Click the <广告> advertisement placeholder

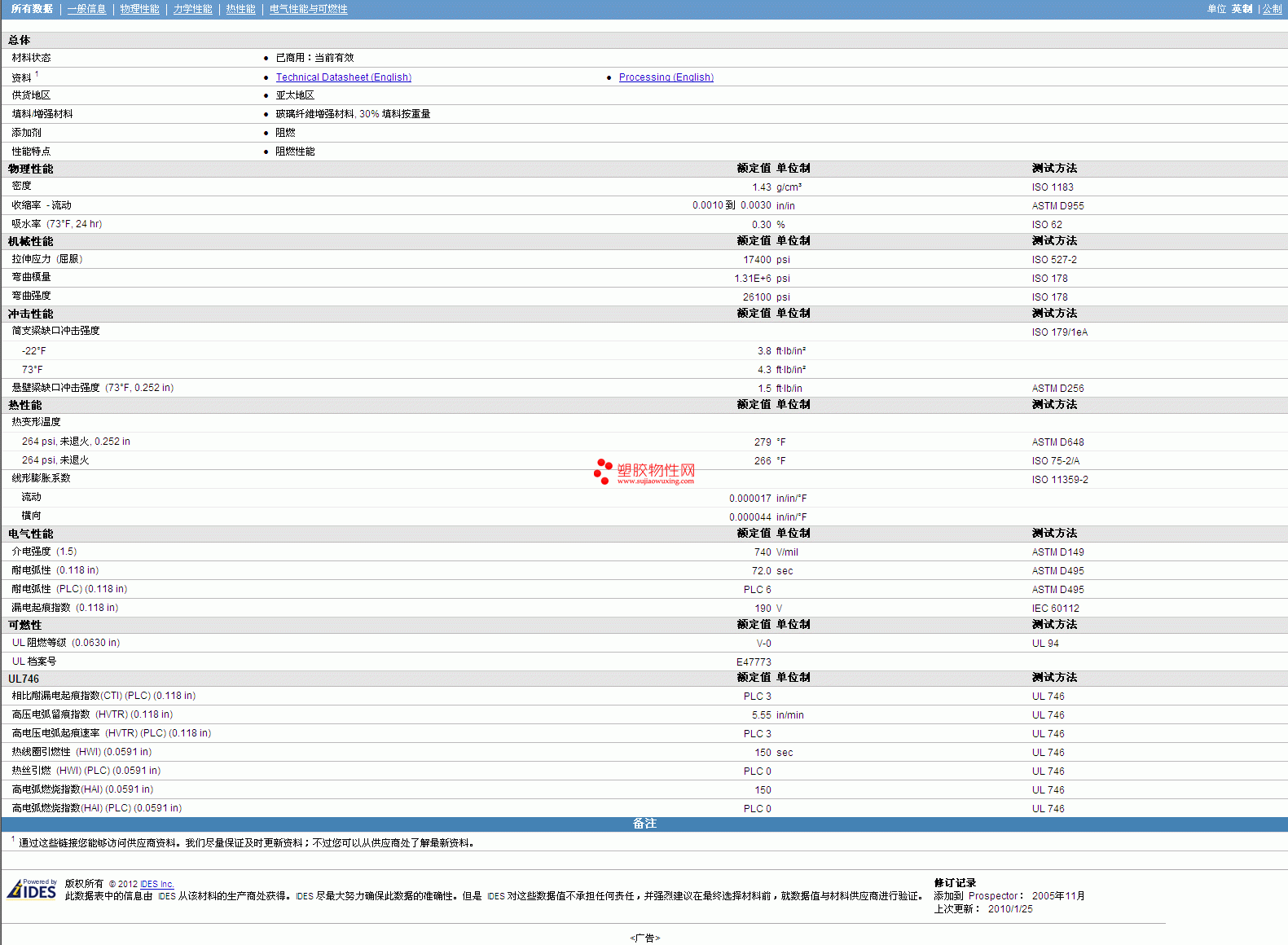click(x=644, y=938)
